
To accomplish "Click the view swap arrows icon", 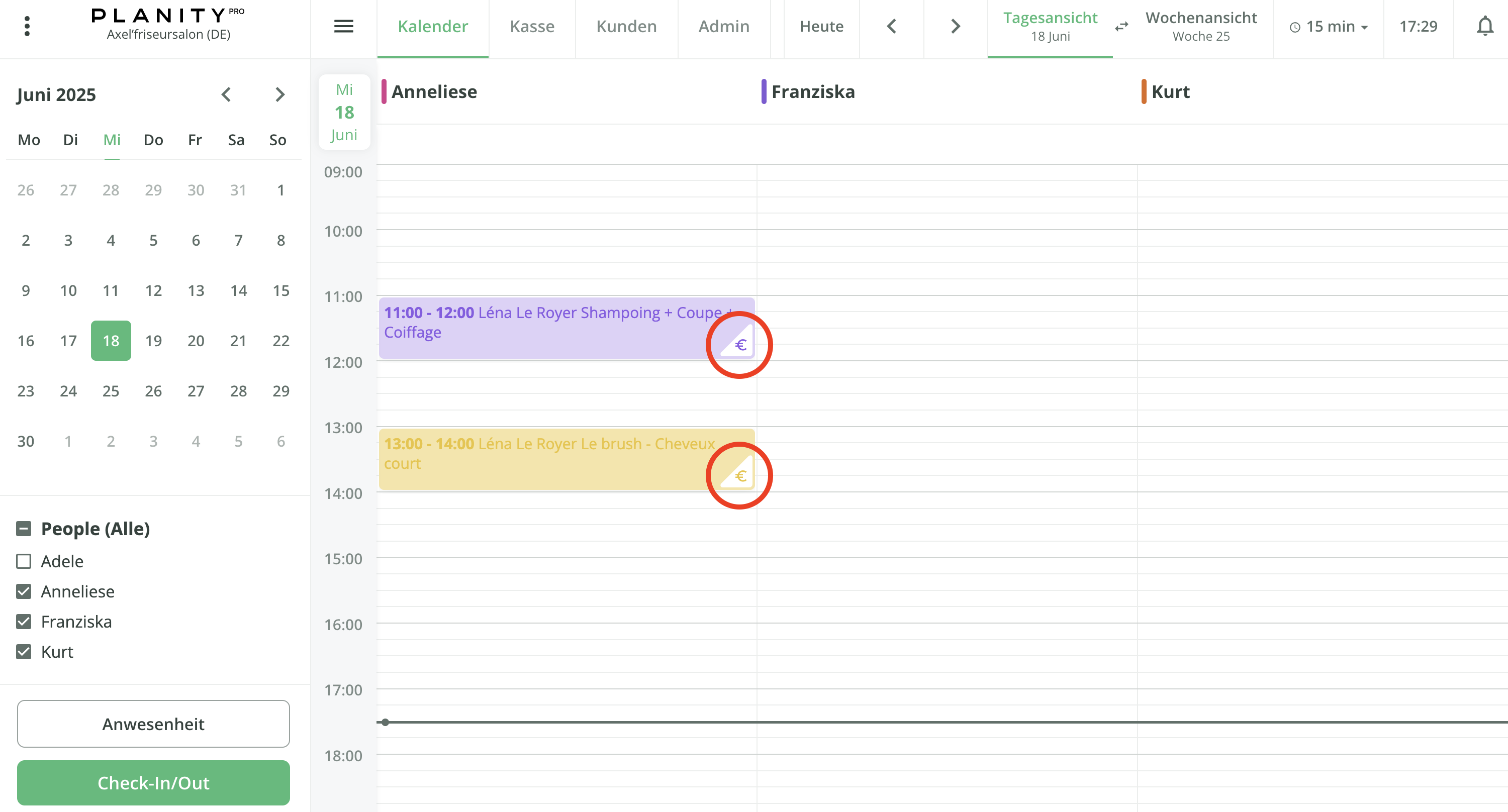I will point(1121,27).
